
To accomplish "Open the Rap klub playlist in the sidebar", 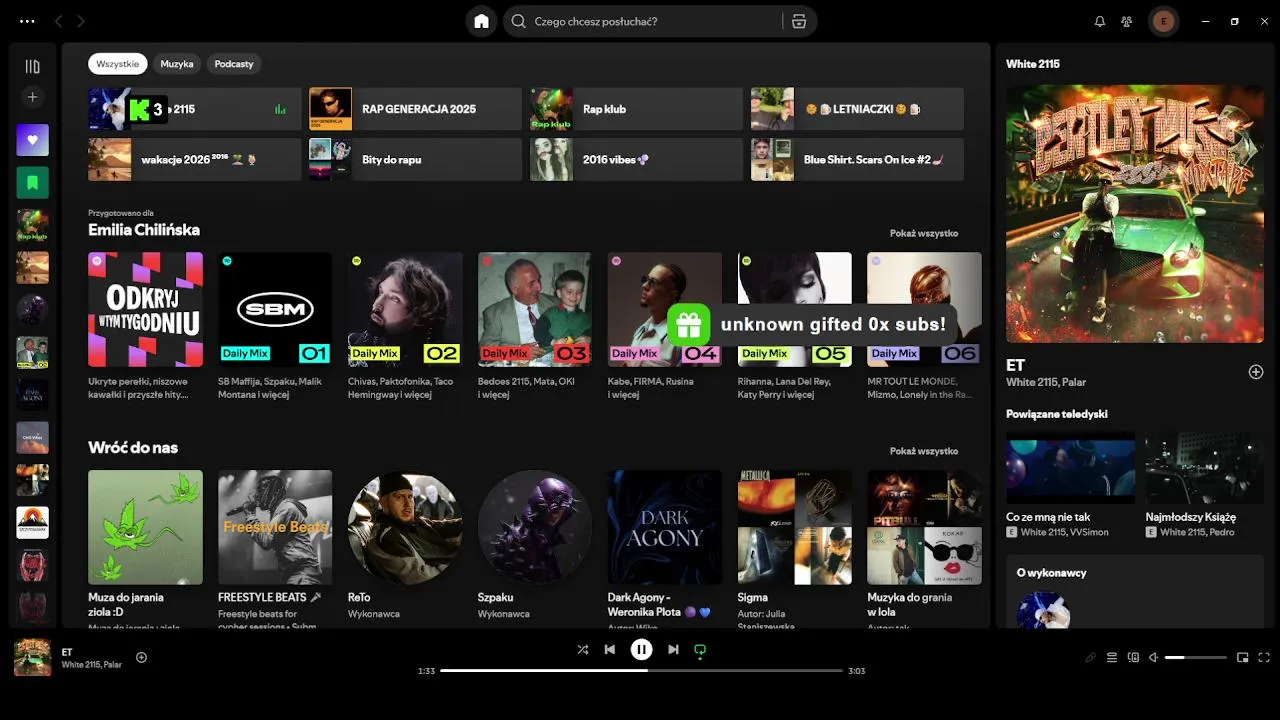I will click(x=32, y=226).
